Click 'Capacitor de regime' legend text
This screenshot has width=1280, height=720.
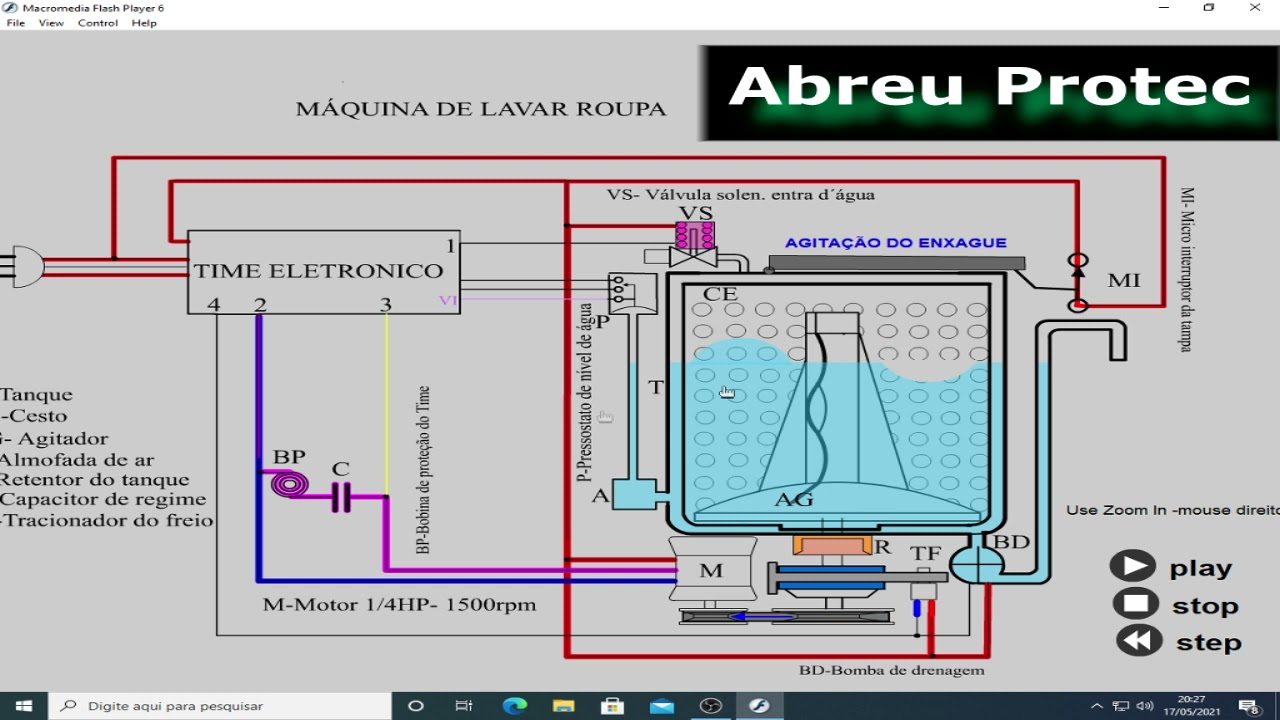tap(102, 500)
